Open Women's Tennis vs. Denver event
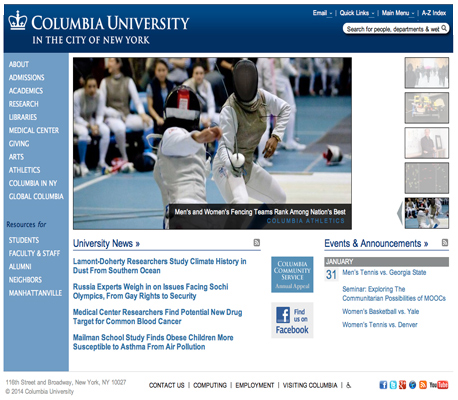 click(x=380, y=325)
